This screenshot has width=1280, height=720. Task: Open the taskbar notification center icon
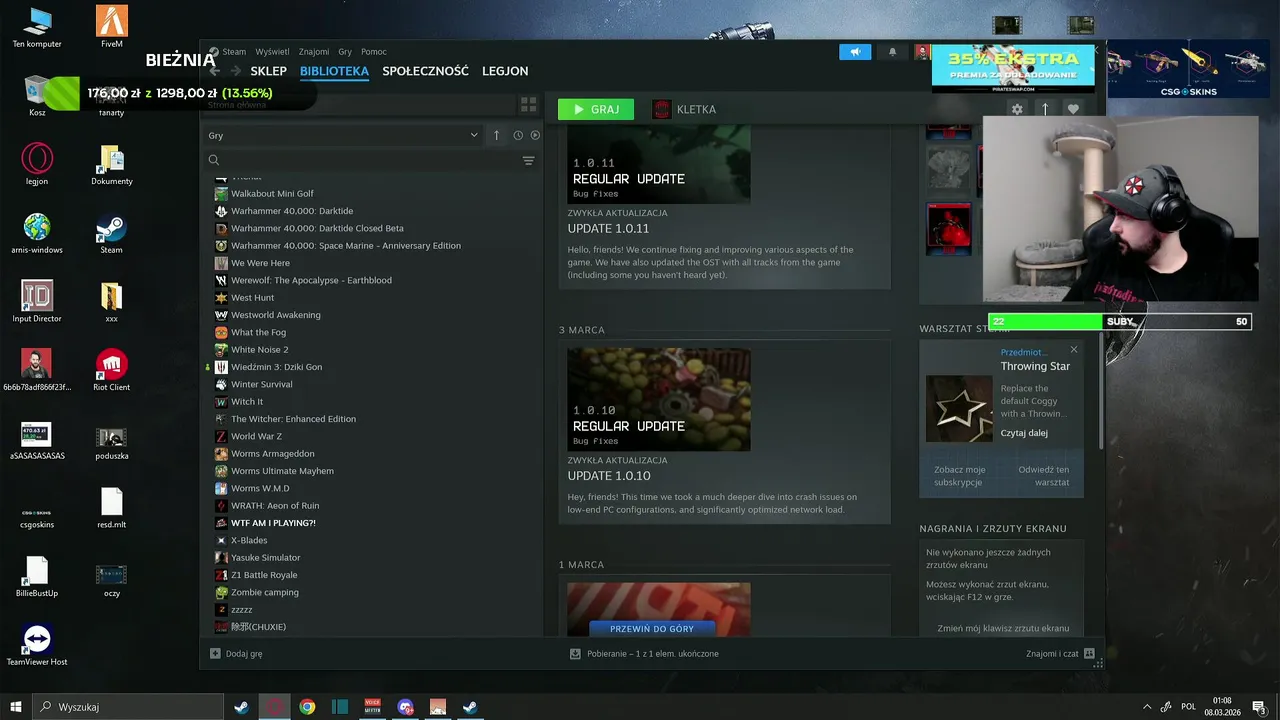pos(1259,707)
